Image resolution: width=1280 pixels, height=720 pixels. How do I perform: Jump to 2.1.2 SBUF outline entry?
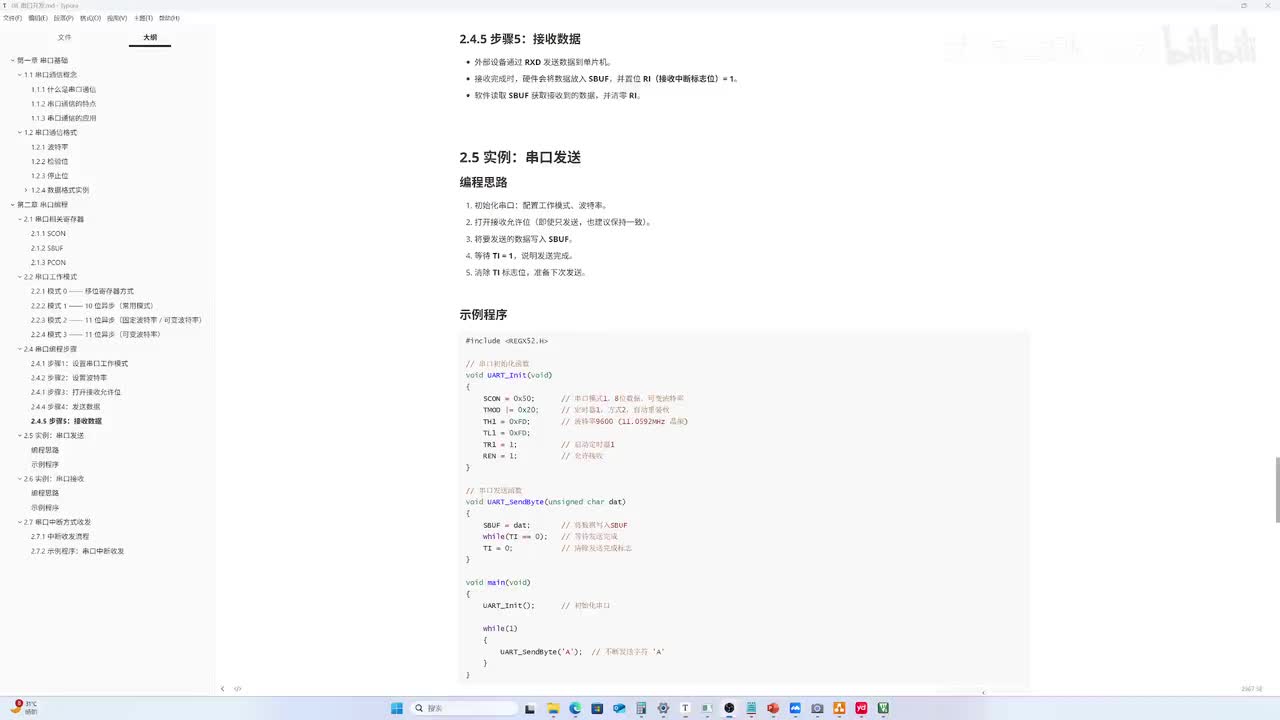coord(47,248)
